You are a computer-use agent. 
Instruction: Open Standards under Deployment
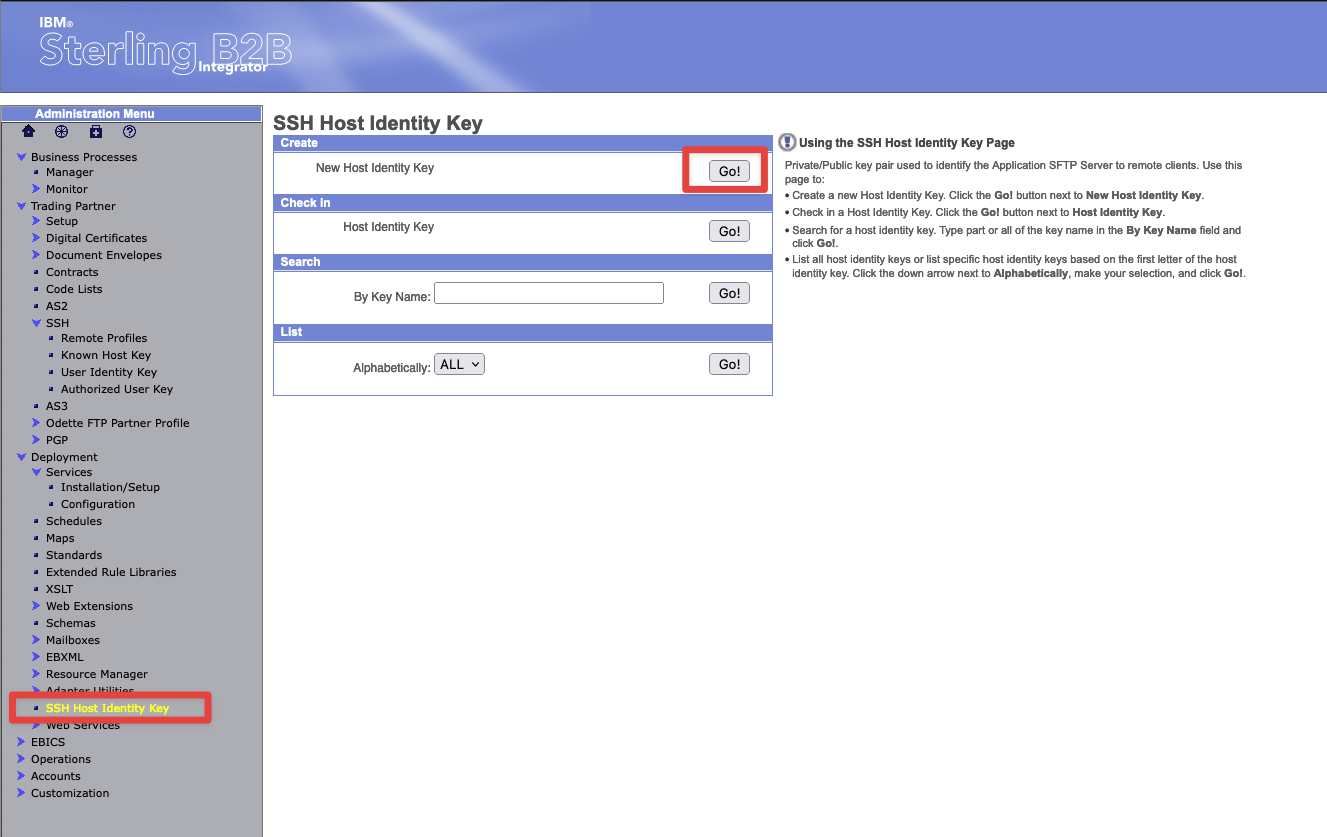click(x=74, y=555)
